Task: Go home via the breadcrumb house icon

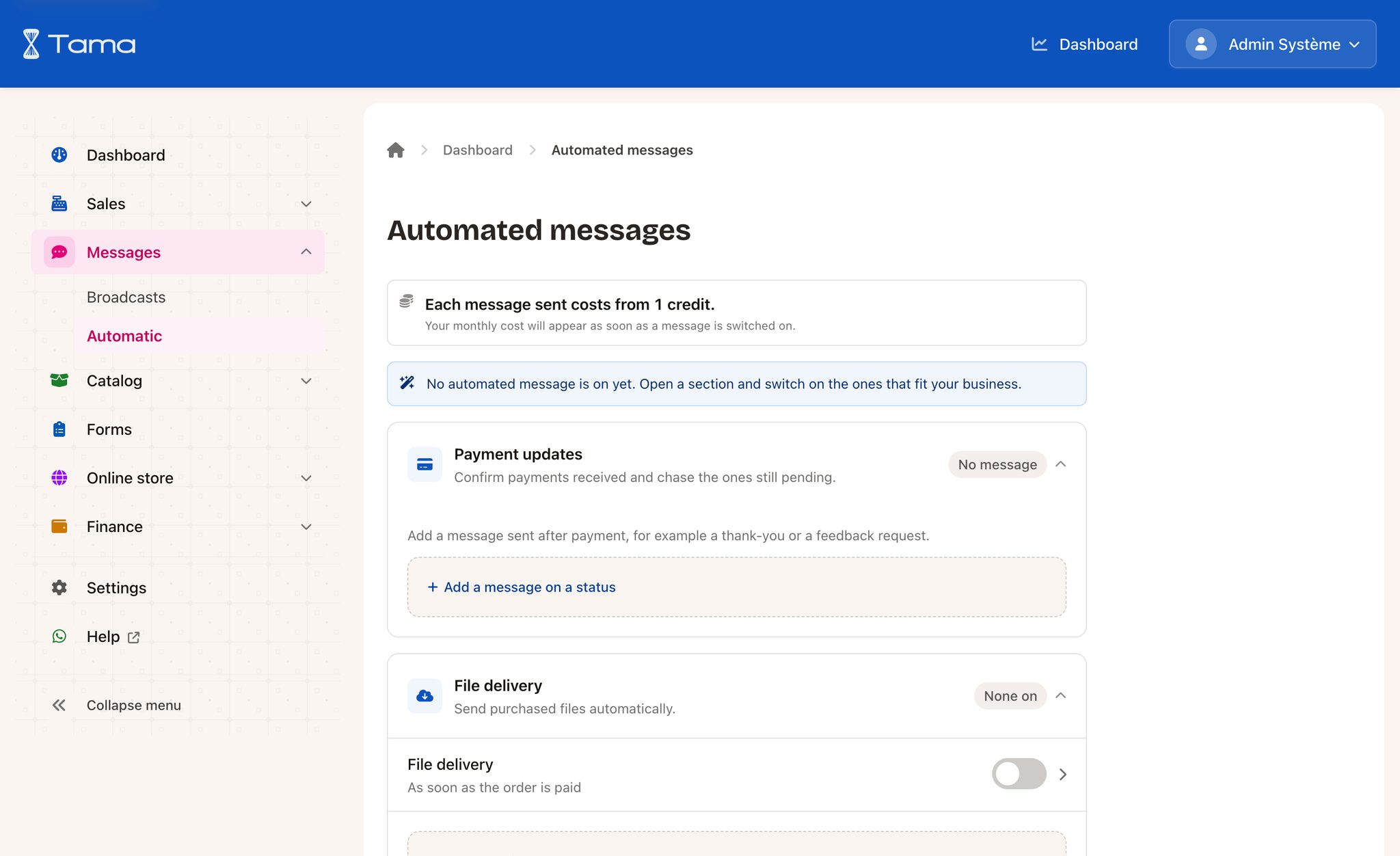Action: [396, 150]
